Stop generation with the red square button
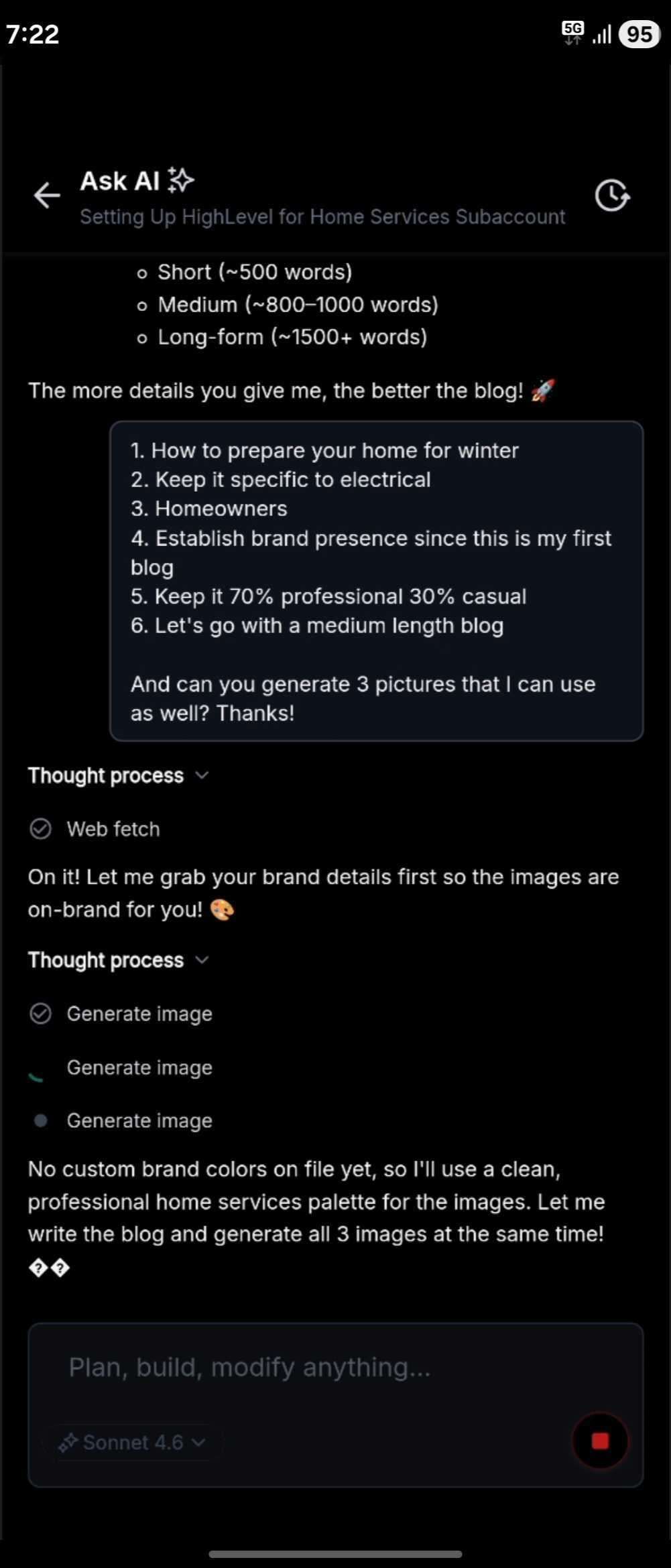The width and height of the screenshot is (671, 1568). tap(600, 1441)
